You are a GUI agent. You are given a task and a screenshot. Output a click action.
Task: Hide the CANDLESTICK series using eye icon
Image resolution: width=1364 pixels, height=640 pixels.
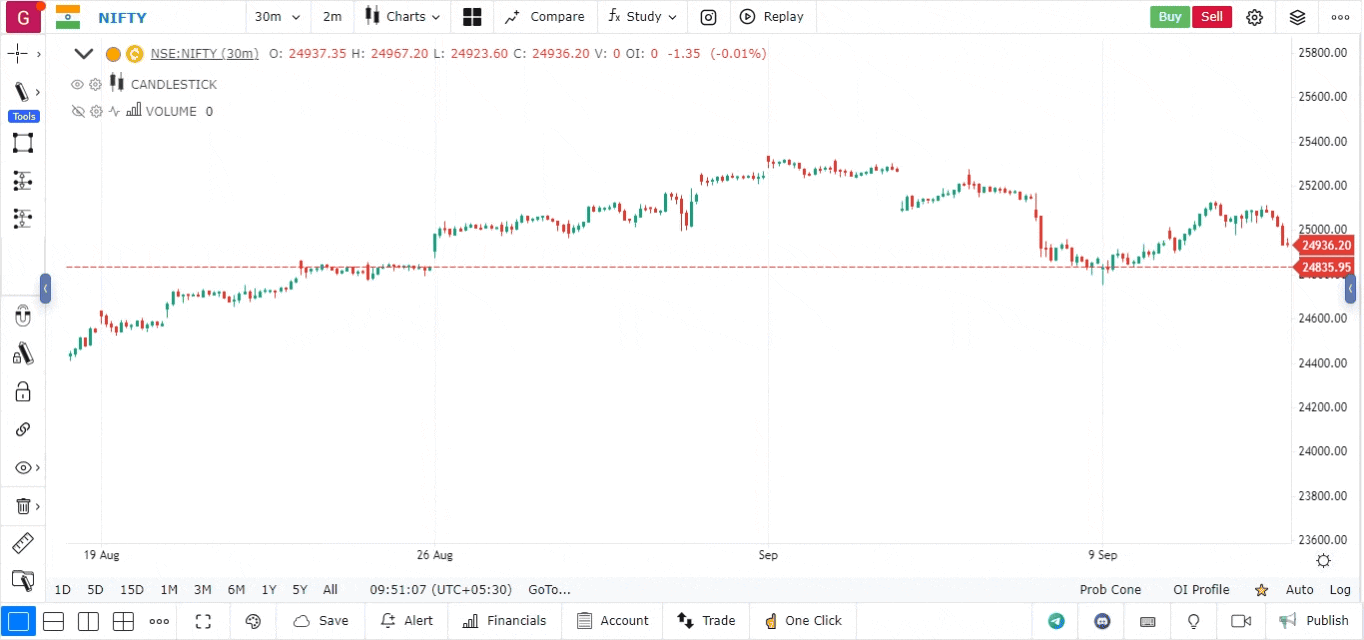tap(77, 85)
